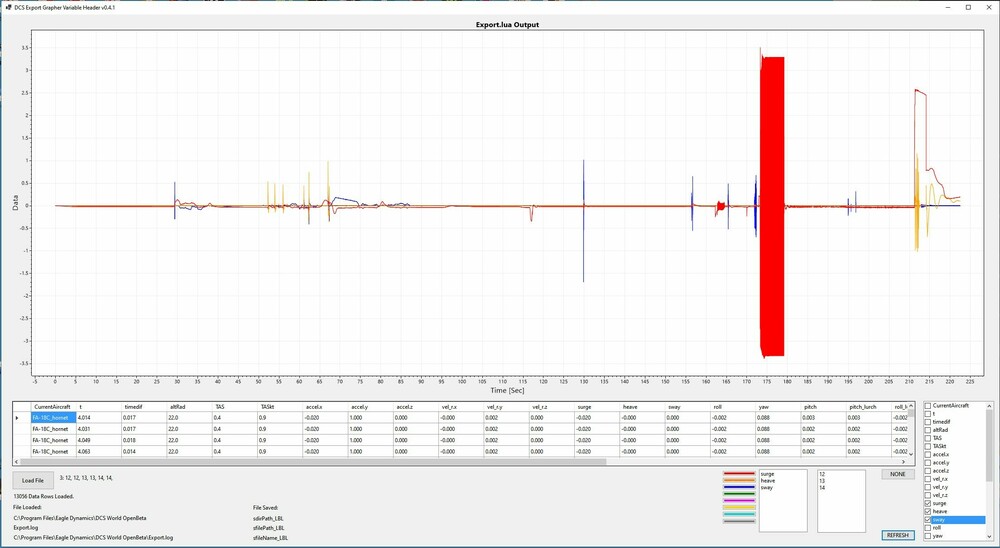
Task: Click the variable list scroll-down arrow
Action: tap(990, 536)
